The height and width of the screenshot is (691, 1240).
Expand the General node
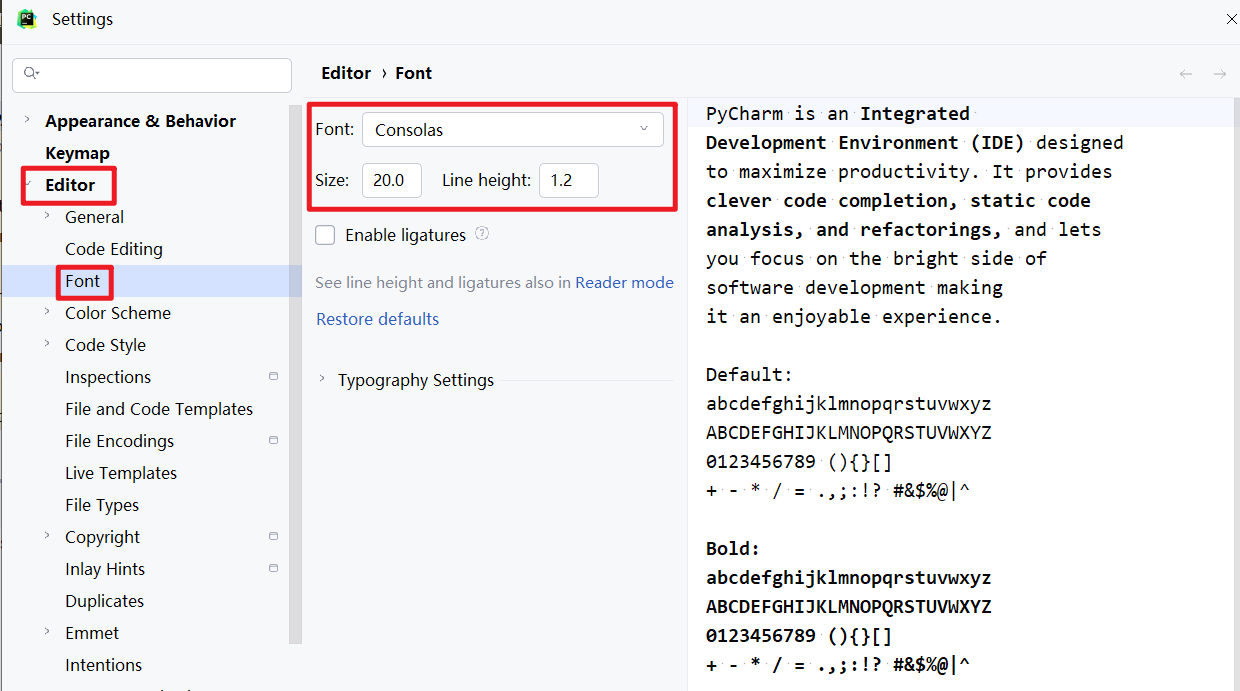point(46,216)
